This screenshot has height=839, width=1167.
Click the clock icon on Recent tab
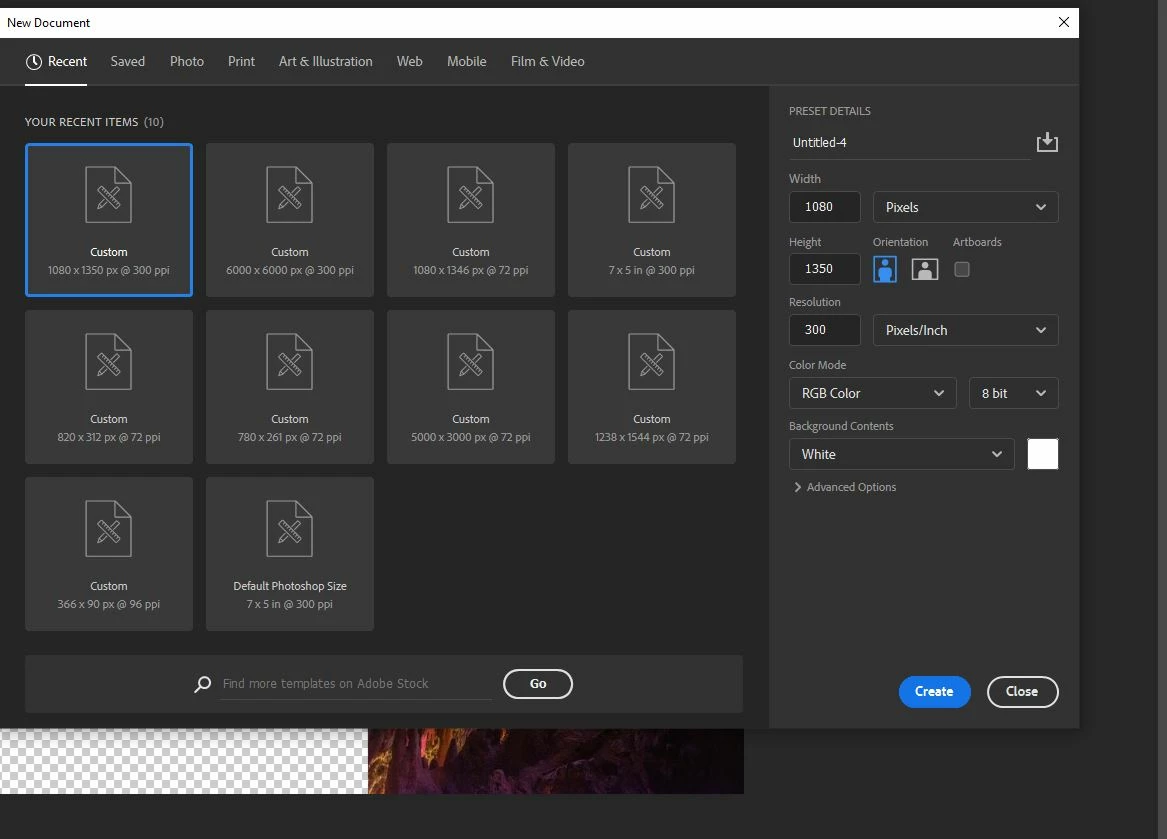pos(33,62)
